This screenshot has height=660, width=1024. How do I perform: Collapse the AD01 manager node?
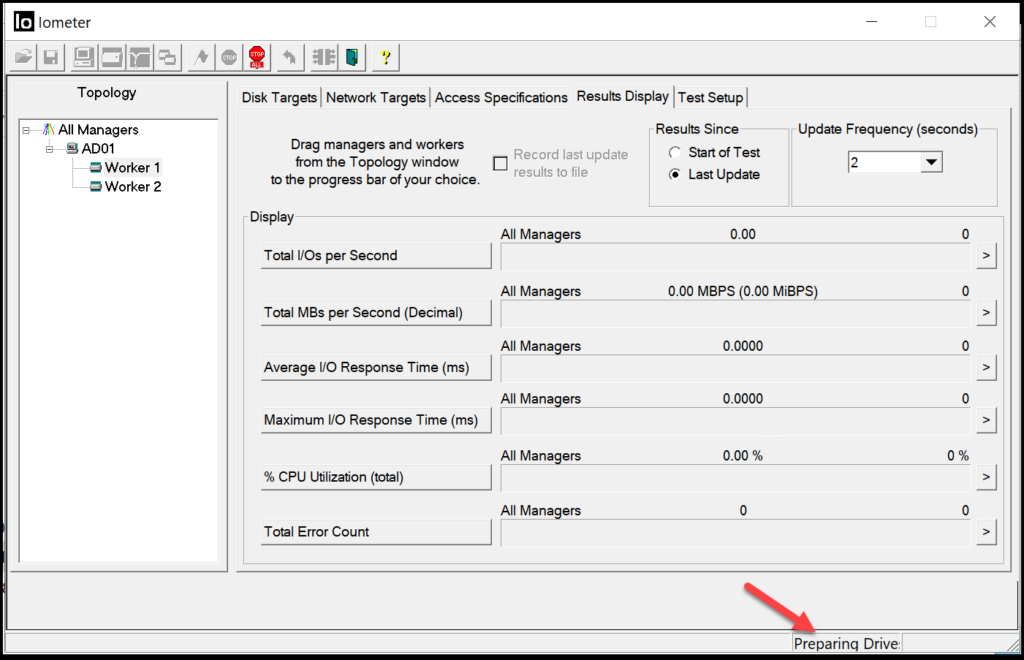pyautogui.click(x=50, y=149)
